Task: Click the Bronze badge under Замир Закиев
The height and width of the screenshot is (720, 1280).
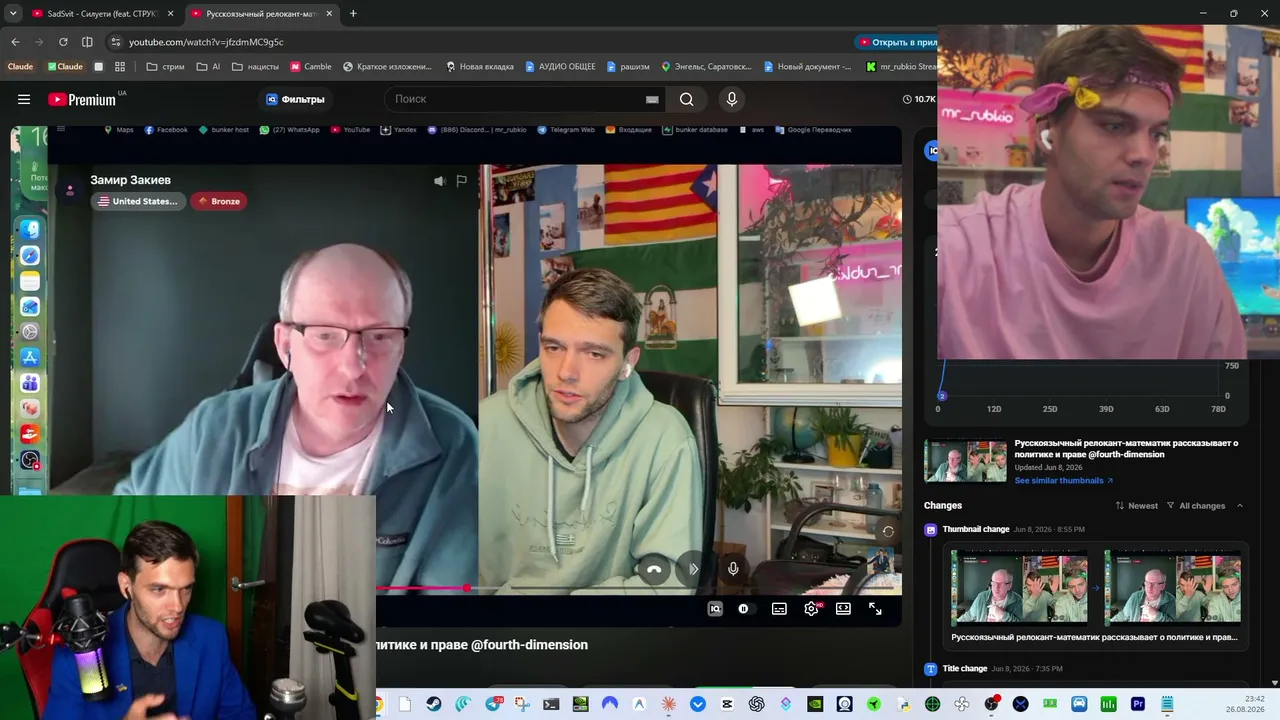Action: (x=219, y=201)
